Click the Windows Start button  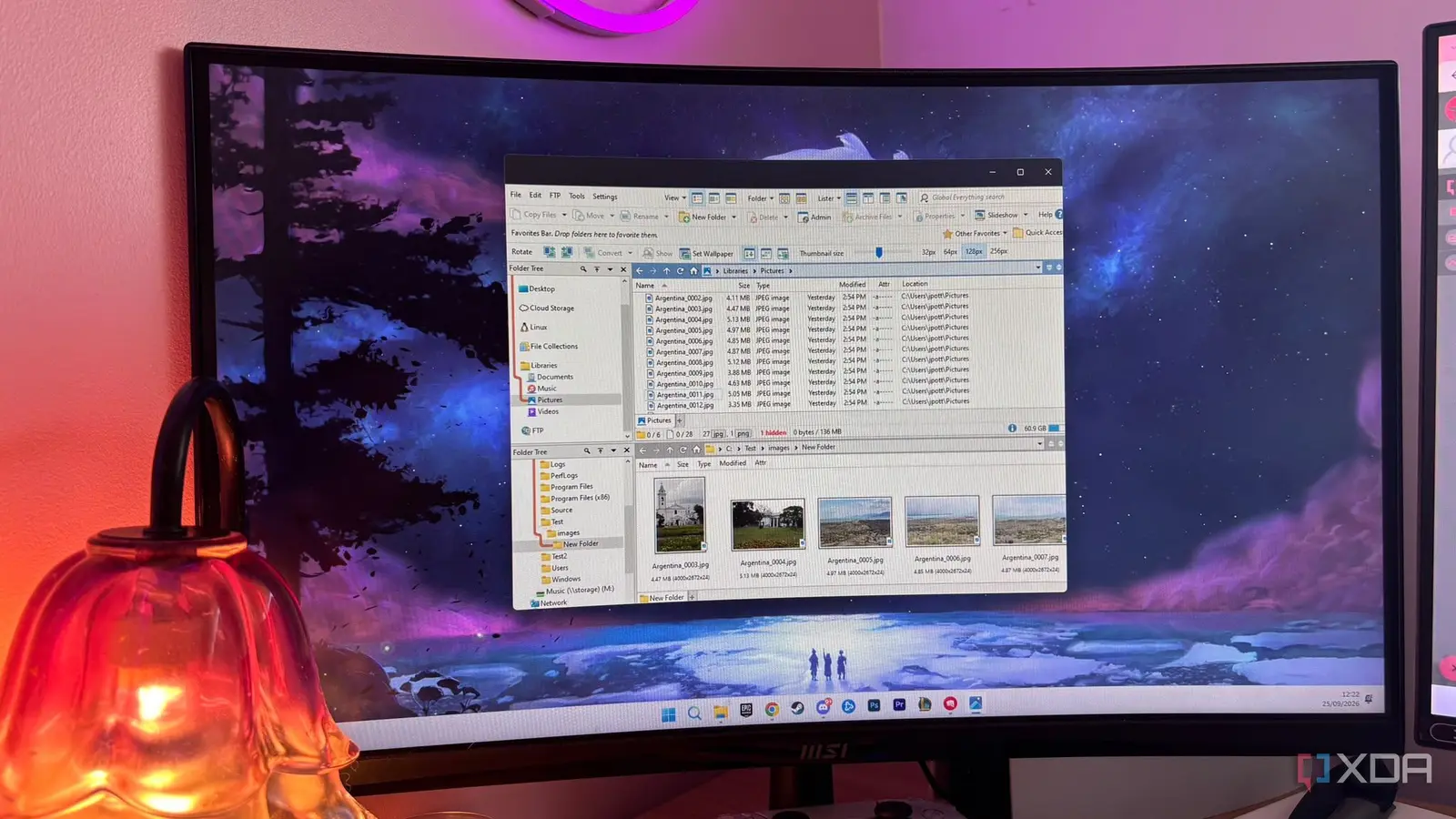click(668, 714)
